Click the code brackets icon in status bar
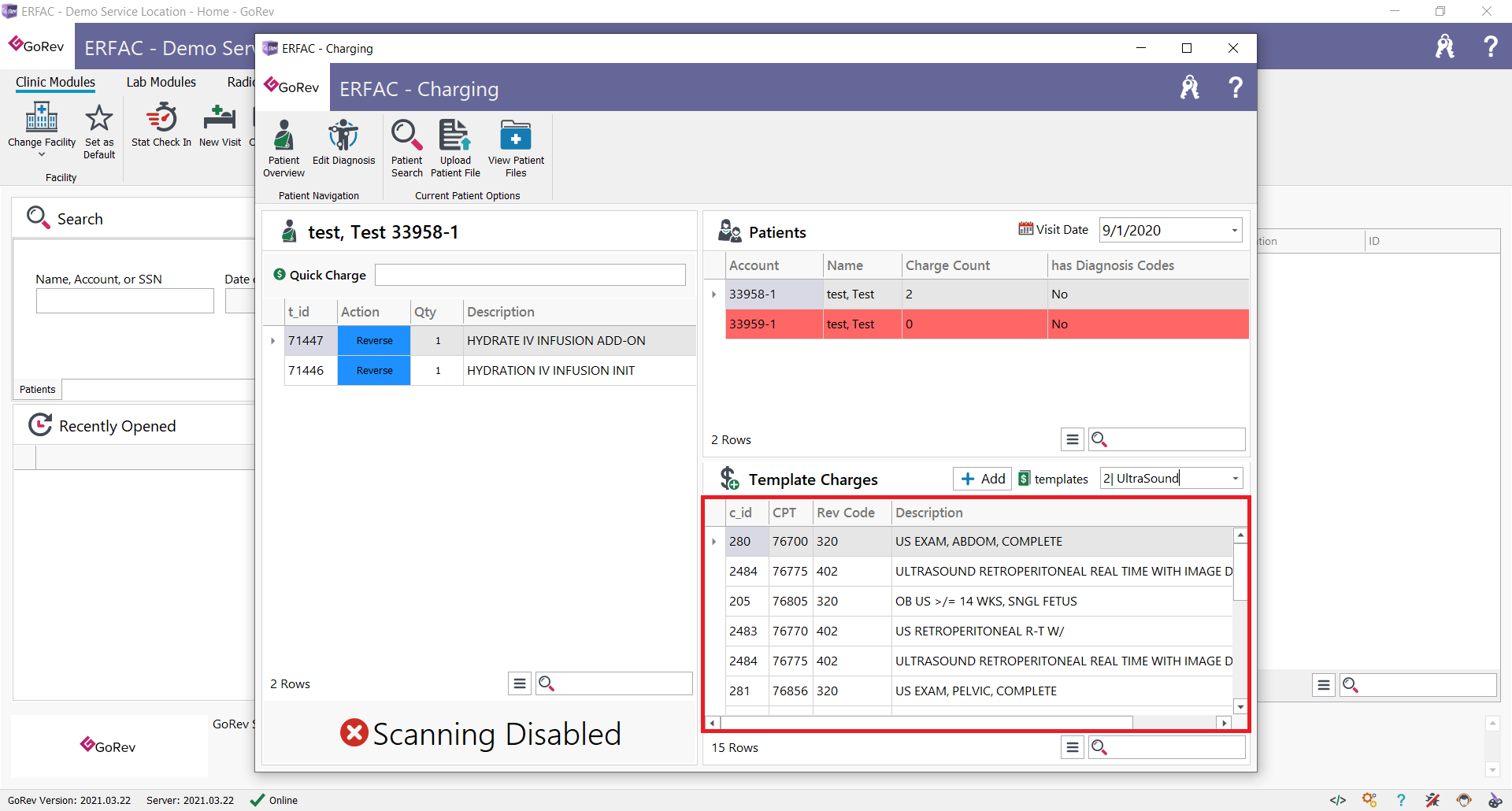1512x811 pixels. click(x=1338, y=800)
